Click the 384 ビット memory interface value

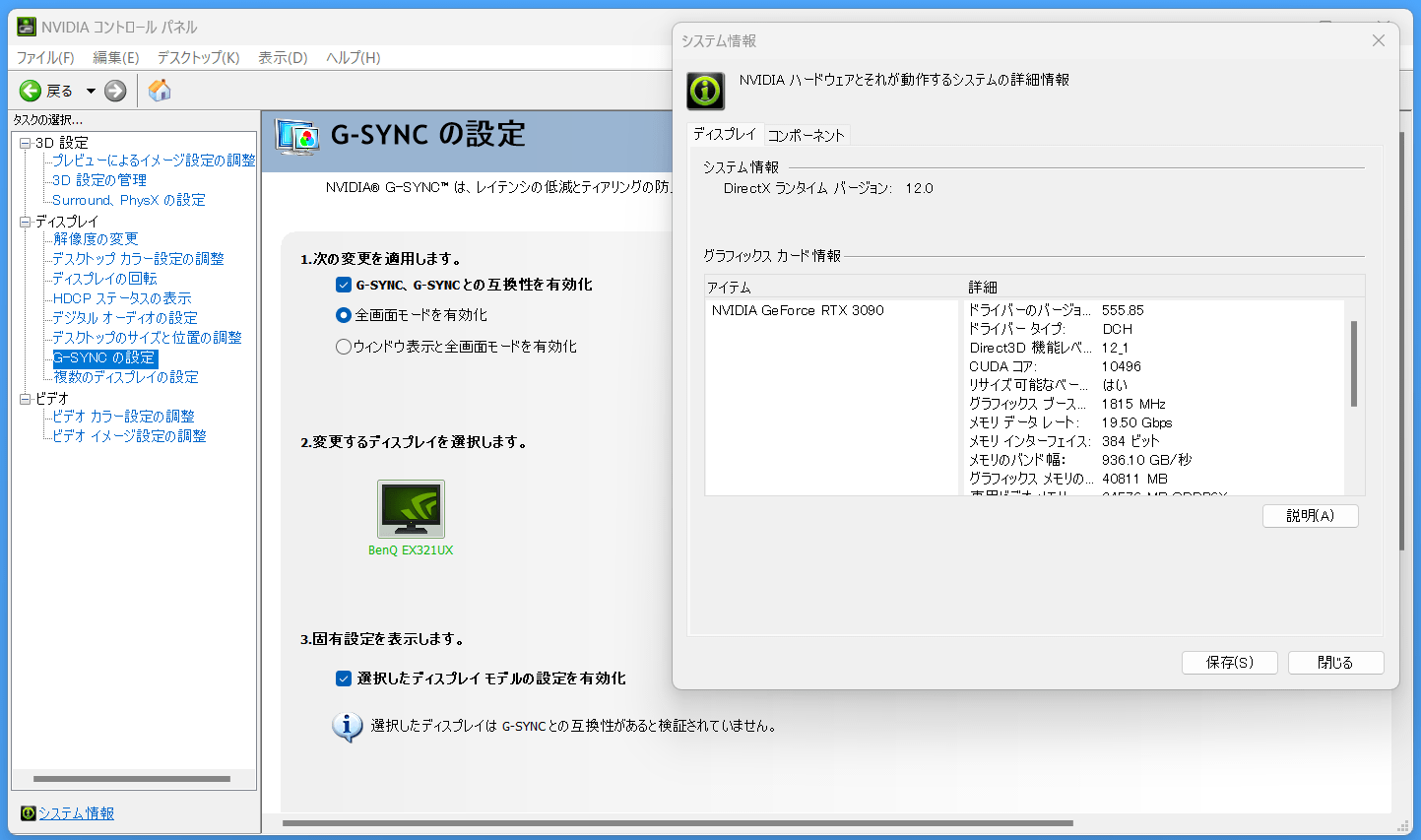pos(1130,441)
